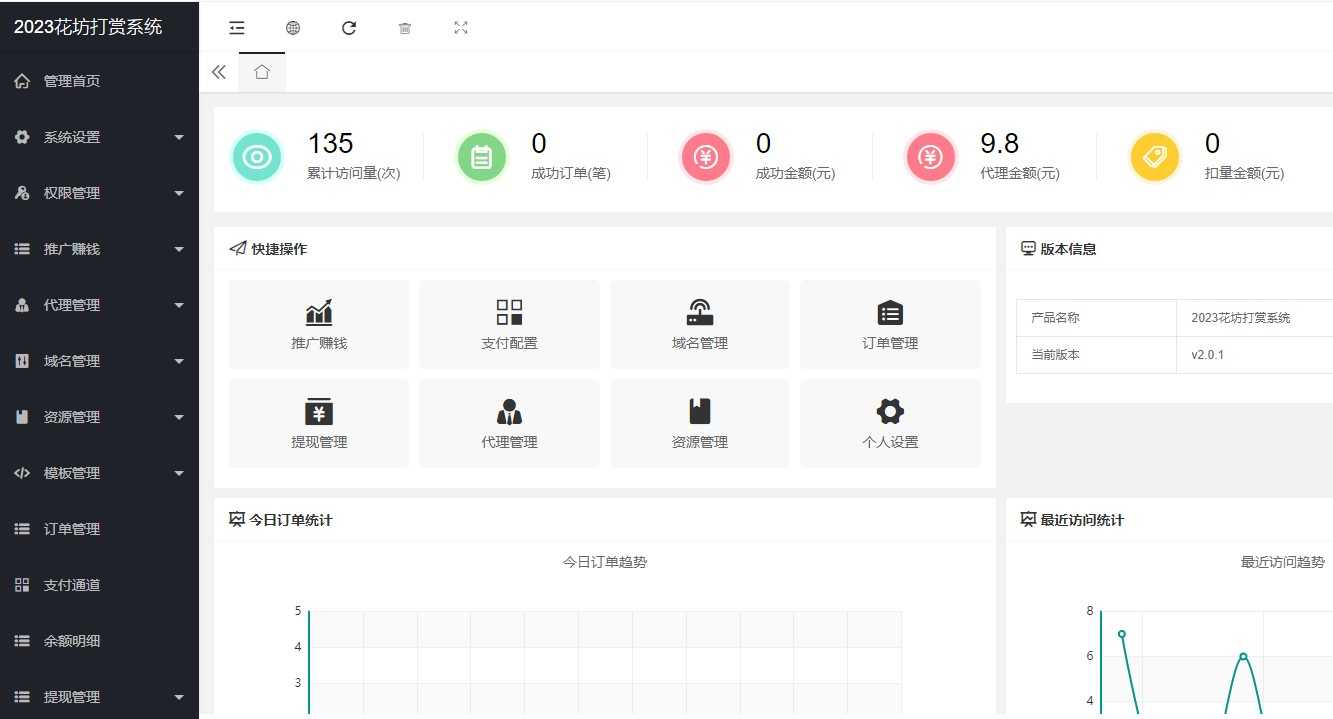This screenshot has width=1333, height=719.
Task: Open 个人设置 quick action card
Action: 890,423
